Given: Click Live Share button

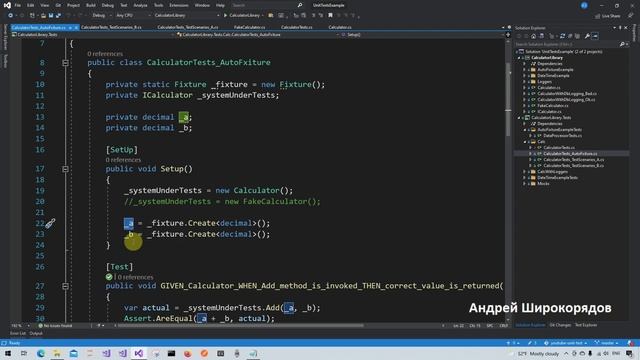Looking at the screenshot, I should pos(608,16).
